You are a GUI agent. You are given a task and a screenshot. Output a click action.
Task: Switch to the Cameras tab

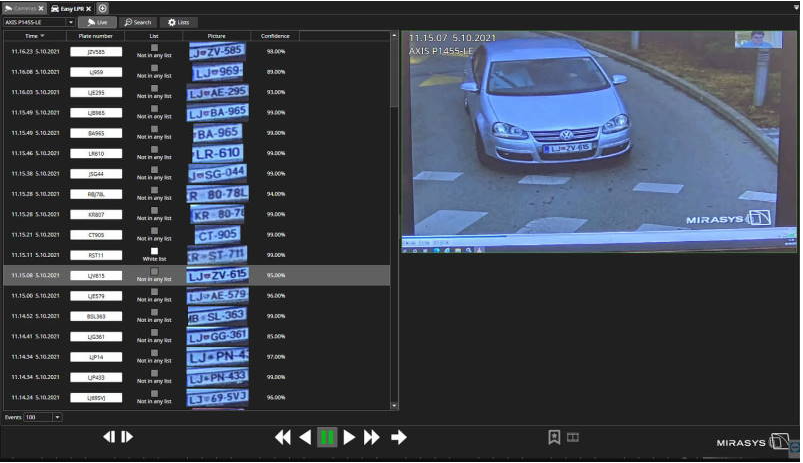point(21,8)
